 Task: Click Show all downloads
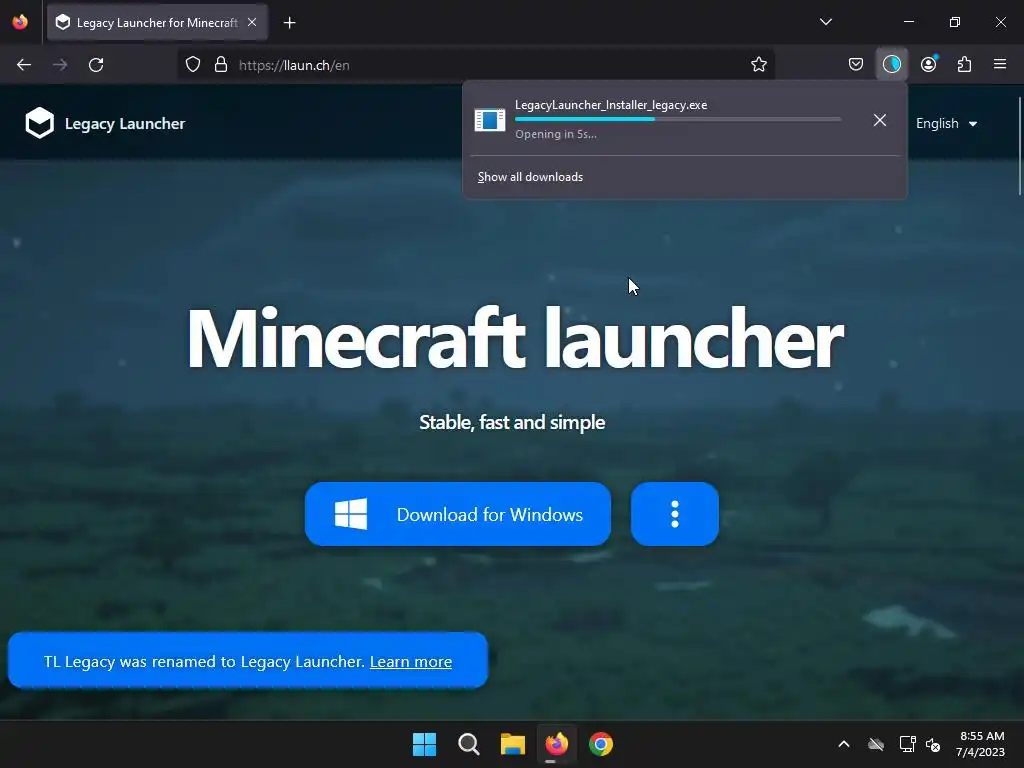(530, 177)
